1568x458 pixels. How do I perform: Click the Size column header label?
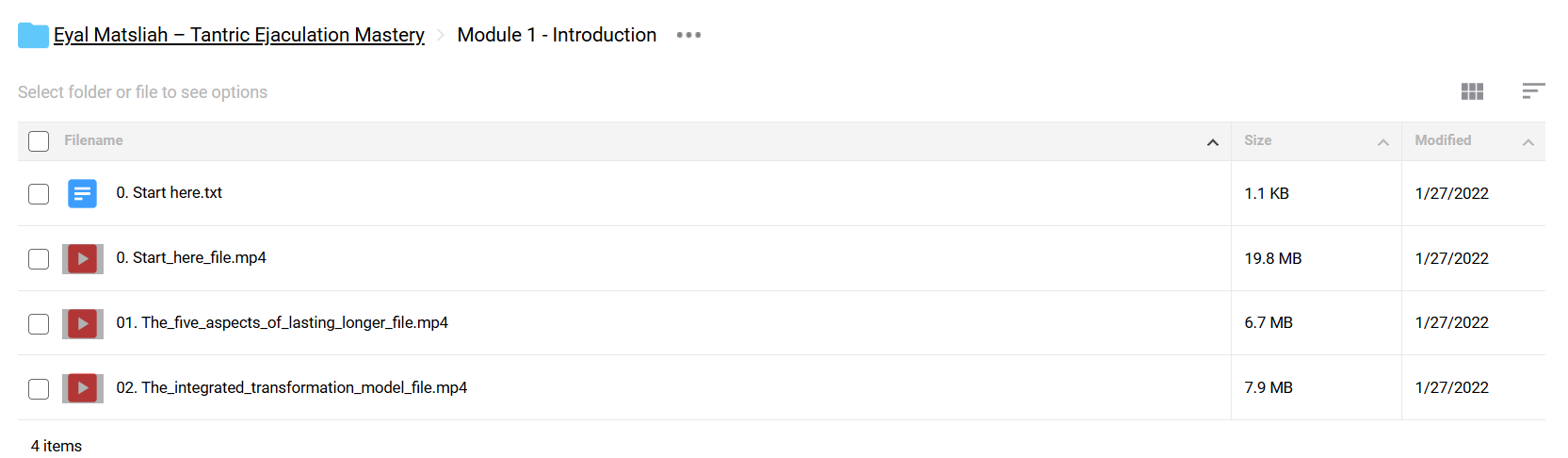[x=1257, y=140]
